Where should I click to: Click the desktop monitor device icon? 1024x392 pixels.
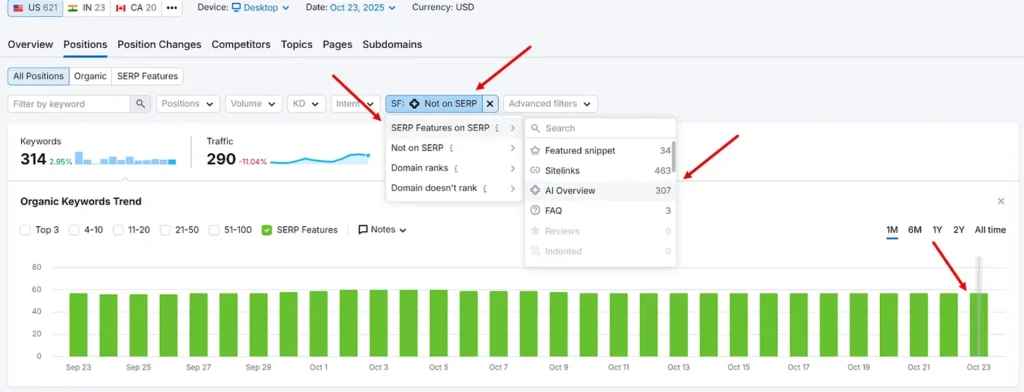(236, 8)
